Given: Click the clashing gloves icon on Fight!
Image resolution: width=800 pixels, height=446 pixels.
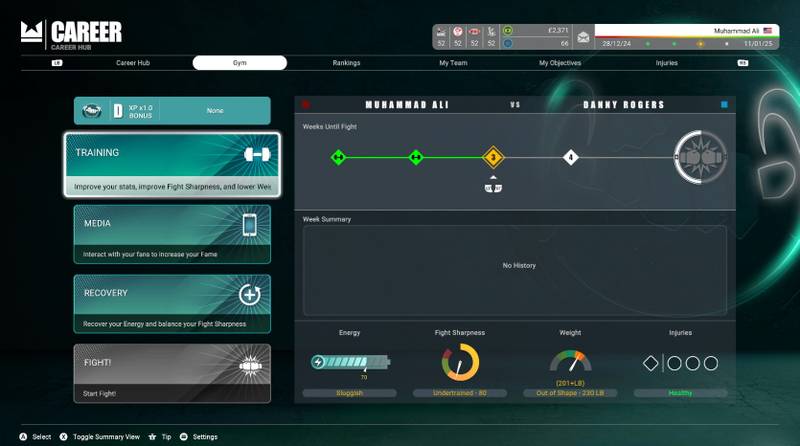Looking at the screenshot, I should tap(250, 365).
